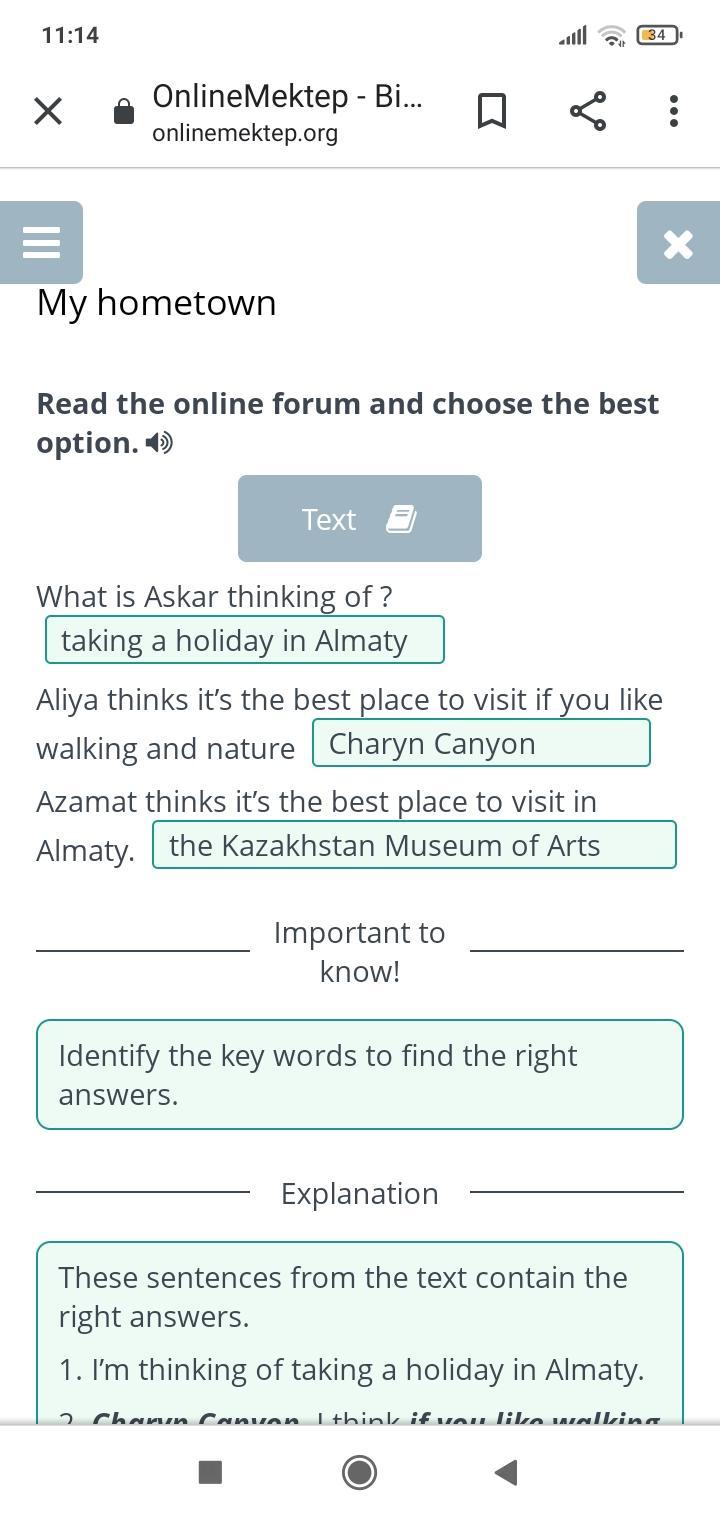Viewport: 720px width, 1520px height.
Task: Go back with Android back triangle
Action: click(506, 1472)
